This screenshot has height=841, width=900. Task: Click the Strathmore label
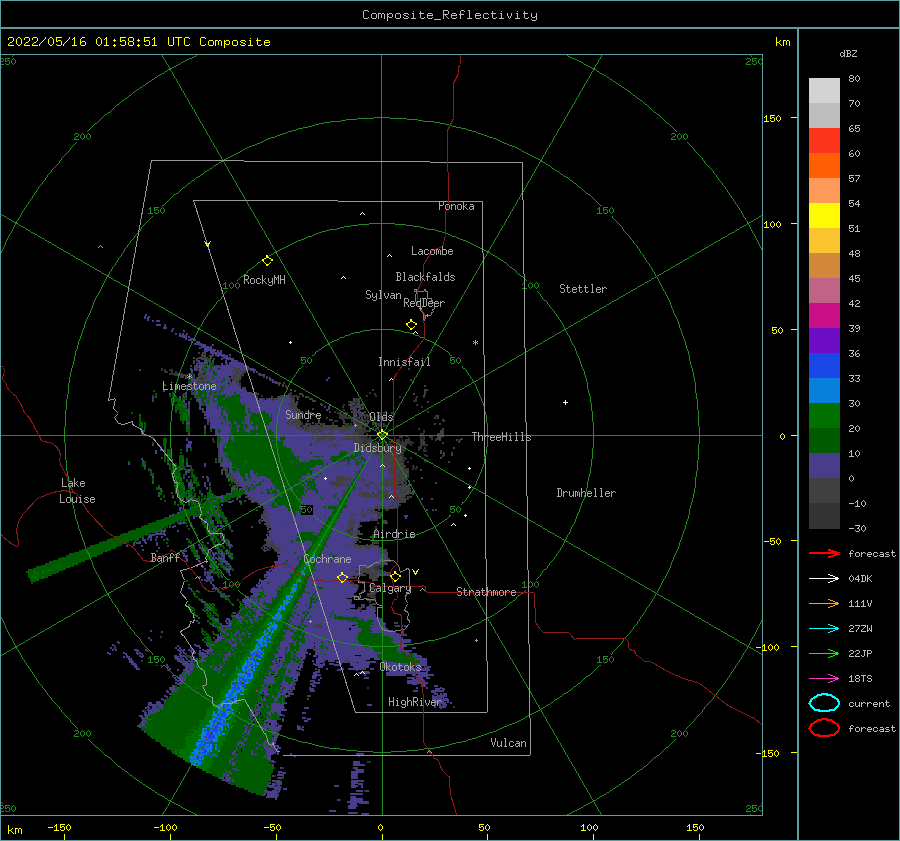(x=487, y=592)
